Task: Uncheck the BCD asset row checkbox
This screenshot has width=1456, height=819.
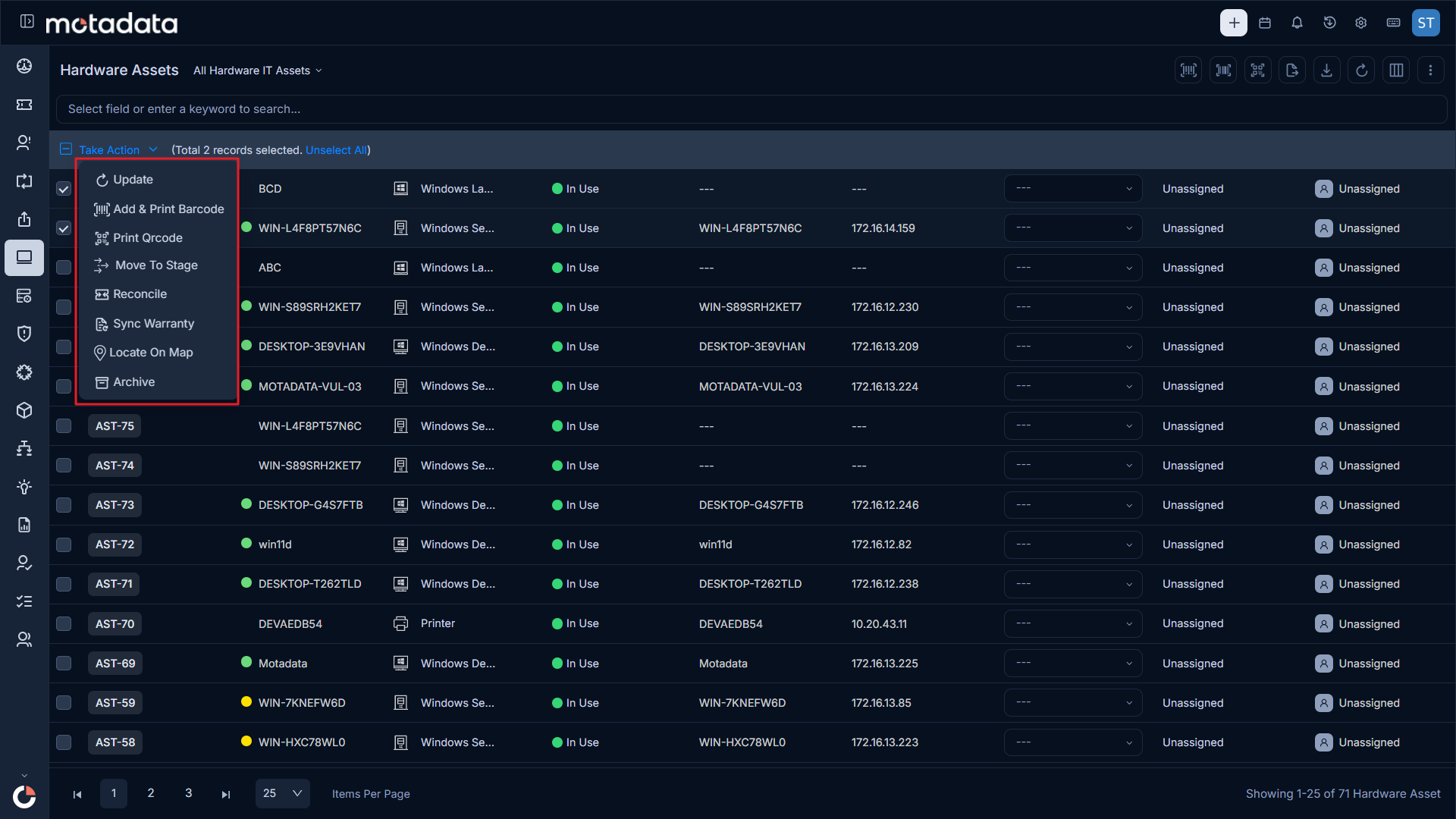Action: click(x=64, y=189)
